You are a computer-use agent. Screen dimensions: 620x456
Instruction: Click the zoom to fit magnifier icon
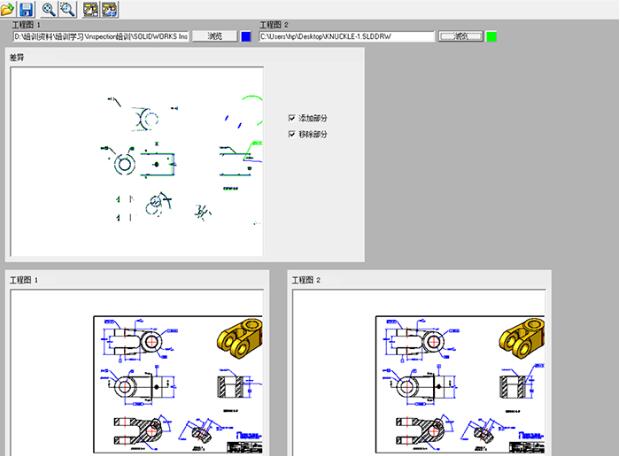(x=48, y=9)
